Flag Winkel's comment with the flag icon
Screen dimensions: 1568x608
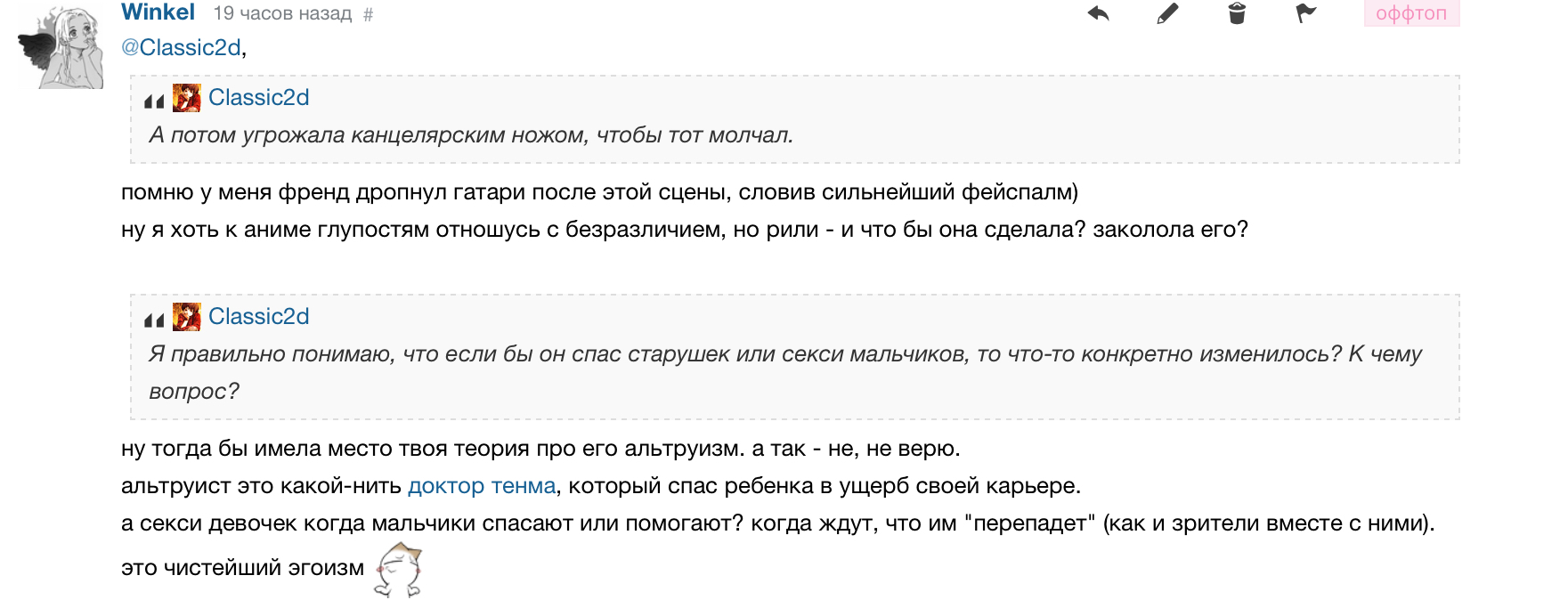1305,13
